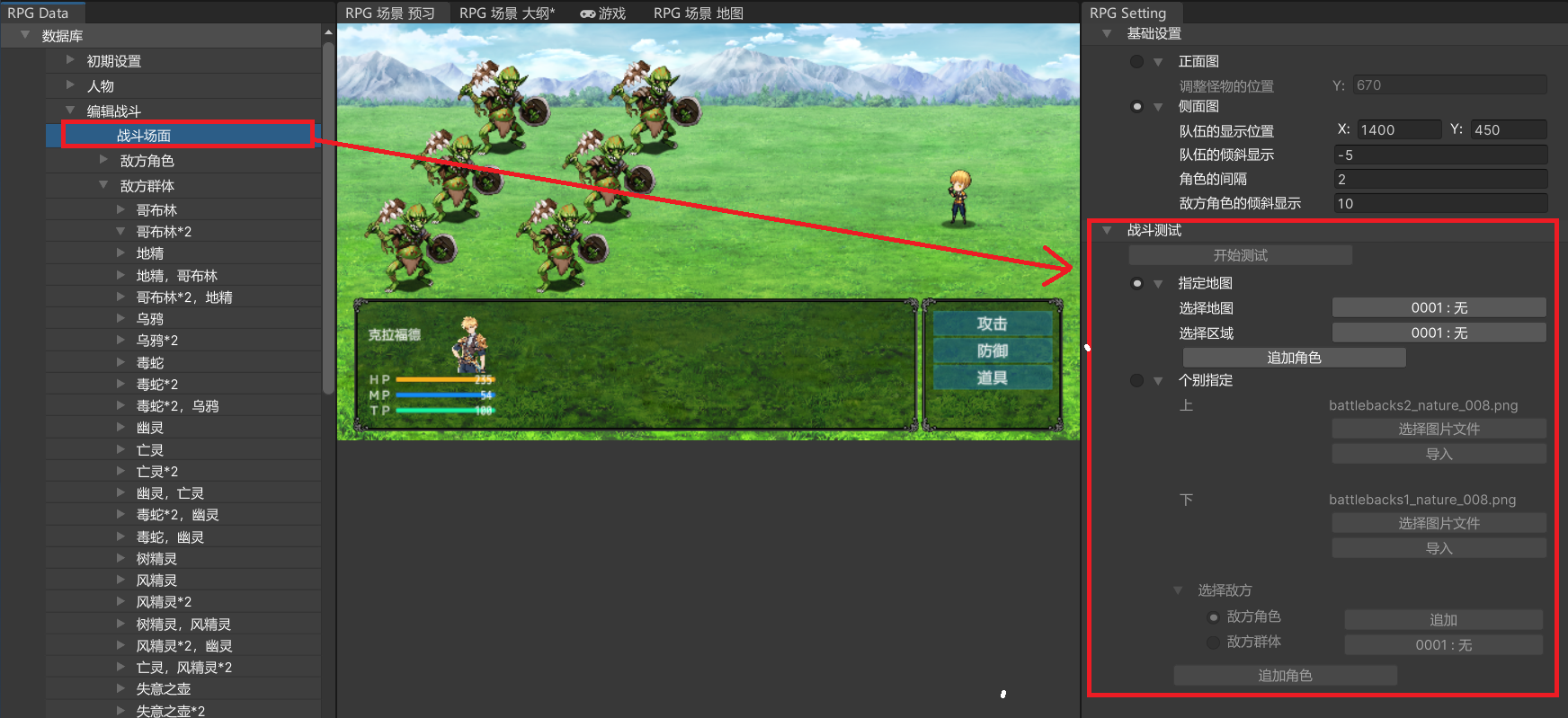
Task: Collapse the 敌方群体 tree node
Action: click(103, 185)
